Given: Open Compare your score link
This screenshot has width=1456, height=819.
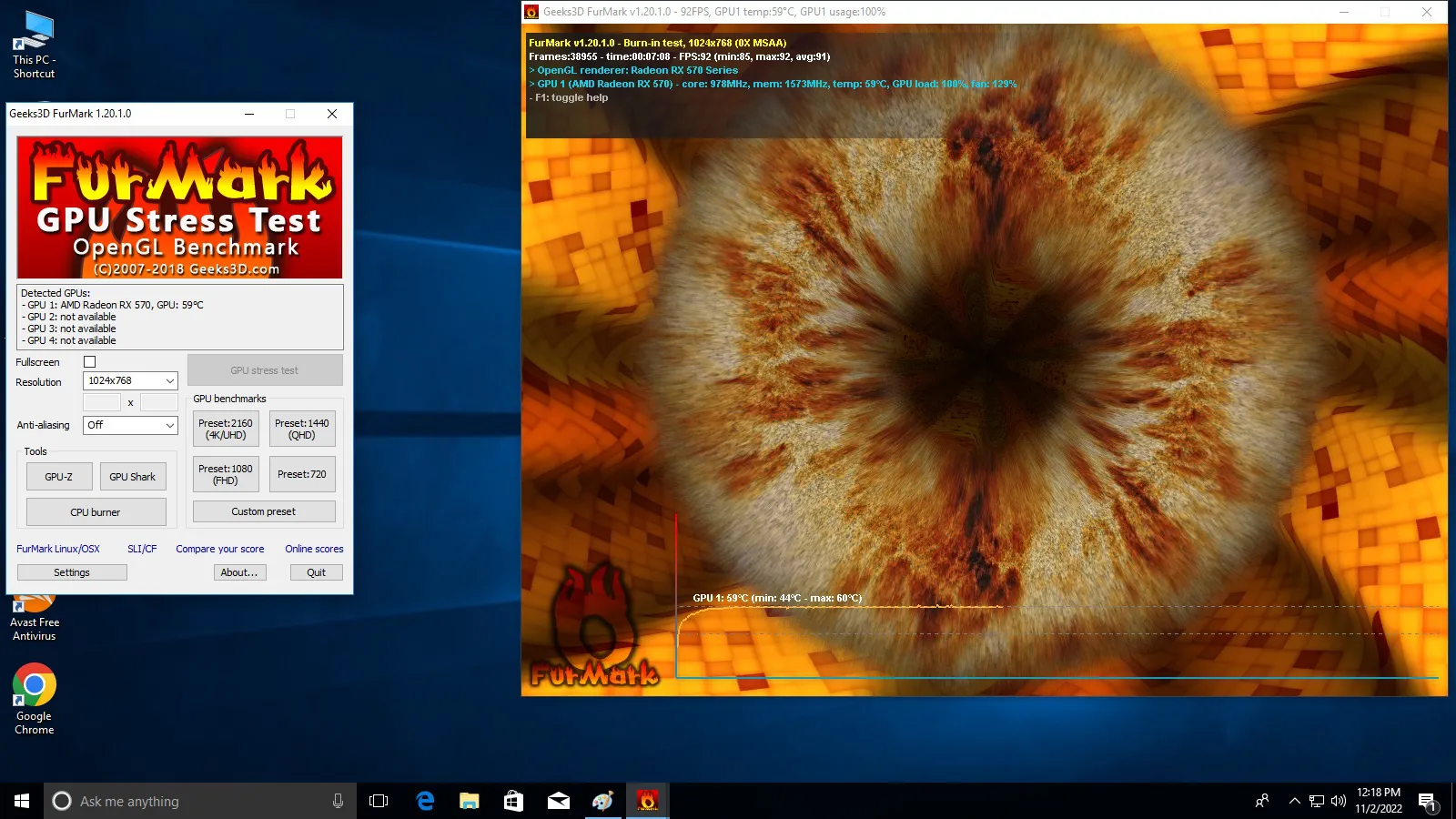Looking at the screenshot, I should (220, 549).
